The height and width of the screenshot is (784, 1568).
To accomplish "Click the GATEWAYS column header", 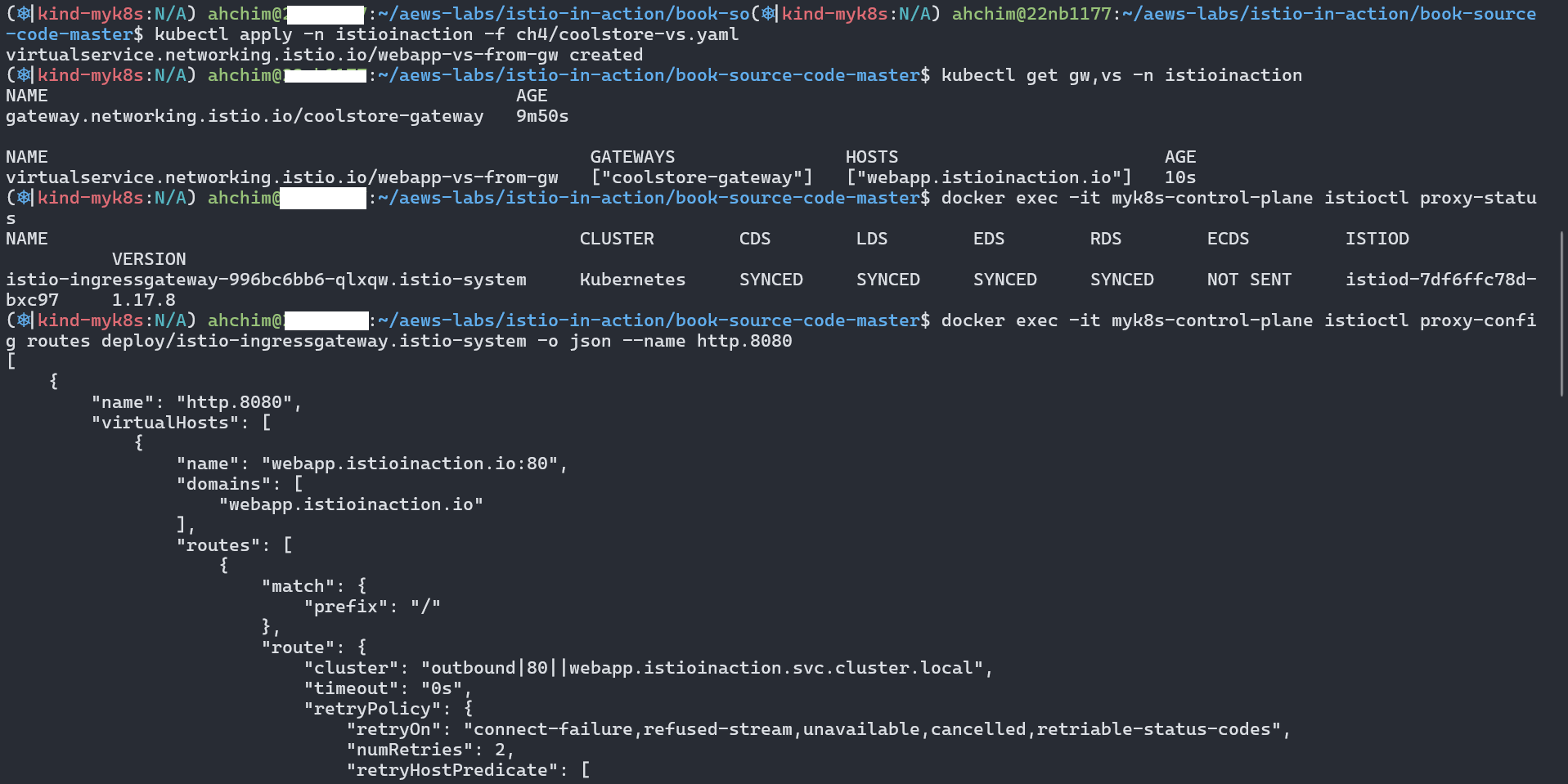I will coord(633,157).
